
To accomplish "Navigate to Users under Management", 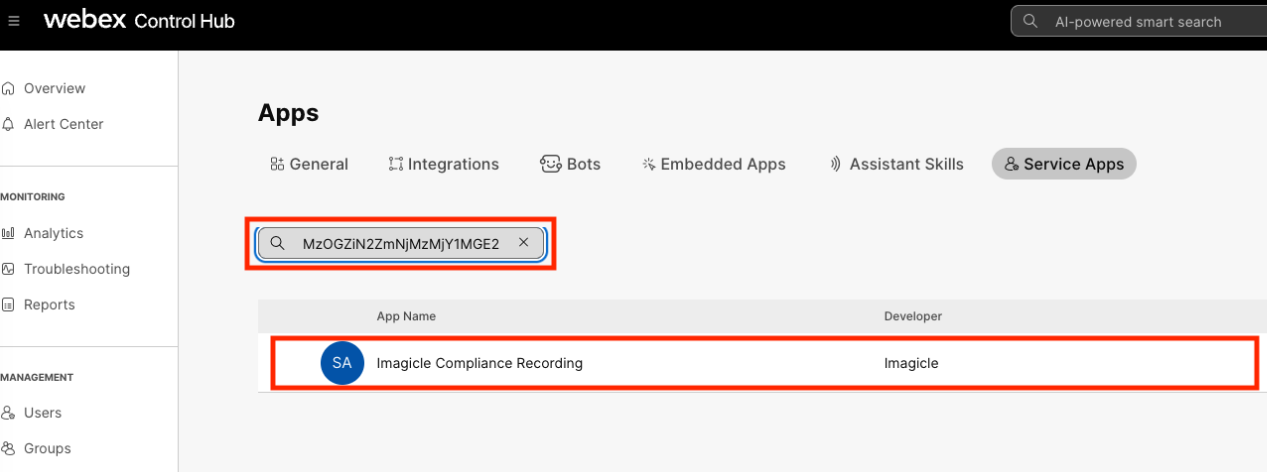I will point(42,413).
